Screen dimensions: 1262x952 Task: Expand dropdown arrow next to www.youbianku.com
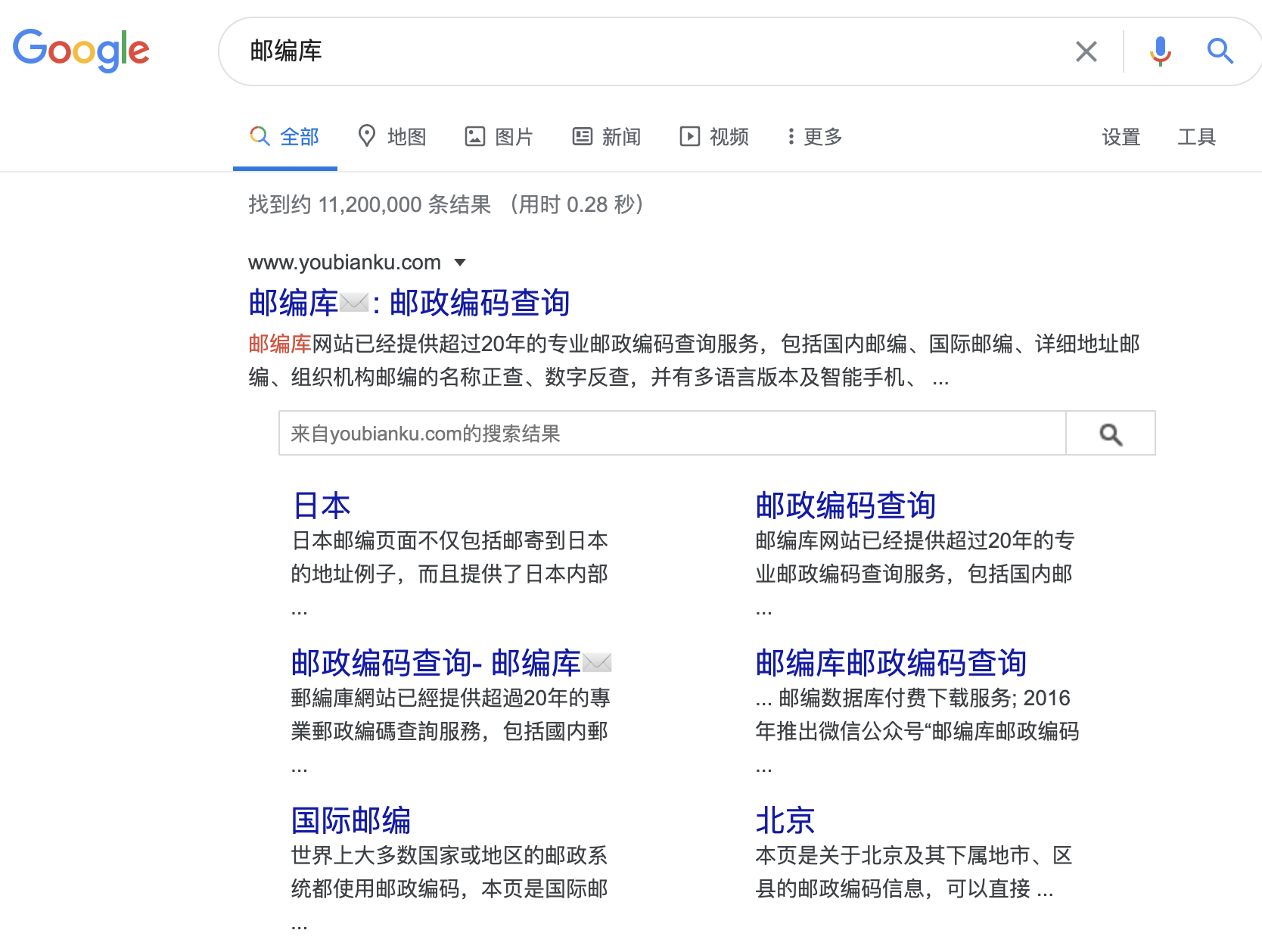click(x=460, y=263)
